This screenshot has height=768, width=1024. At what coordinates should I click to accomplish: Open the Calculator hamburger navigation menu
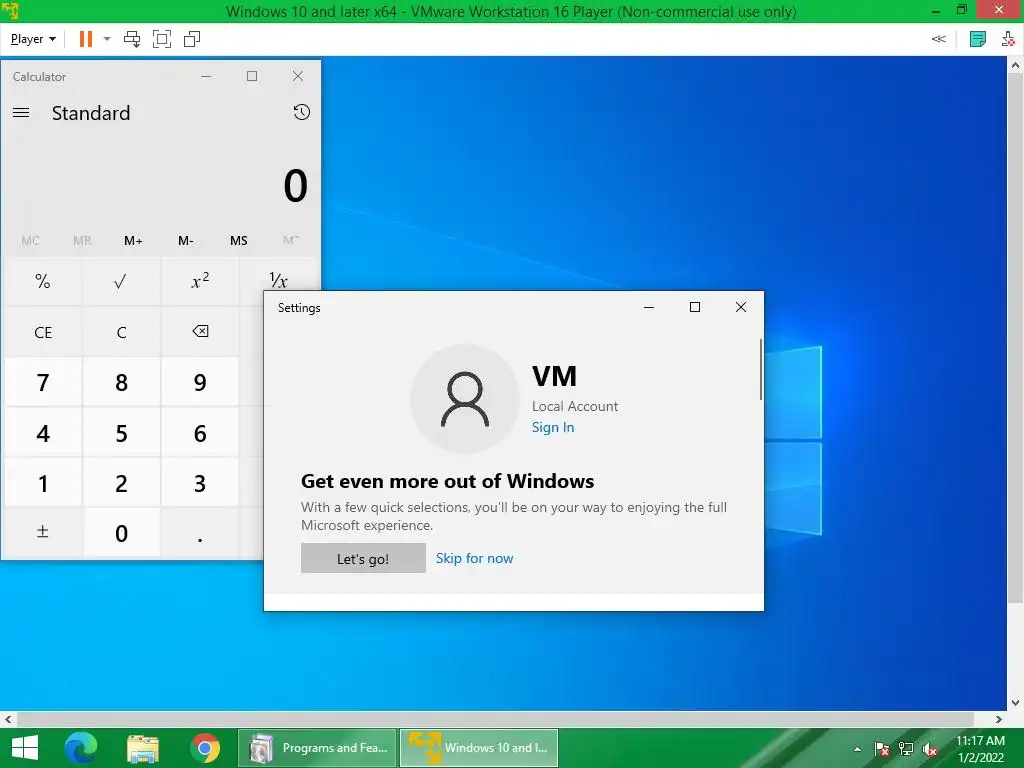pyautogui.click(x=21, y=113)
